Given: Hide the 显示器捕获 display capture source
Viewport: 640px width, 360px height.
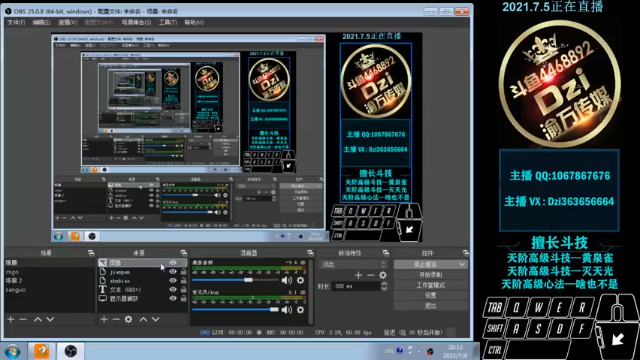Looking at the screenshot, I should tap(173, 298).
